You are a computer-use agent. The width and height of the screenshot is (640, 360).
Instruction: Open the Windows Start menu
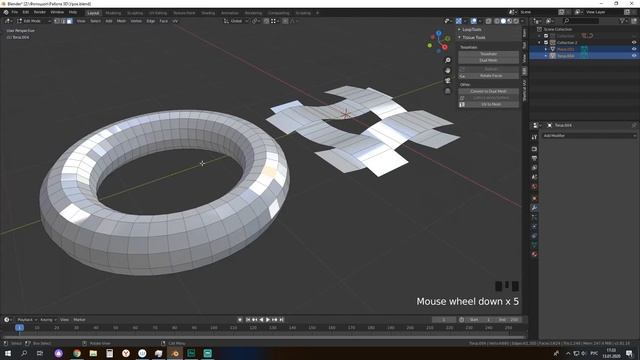(x=8, y=353)
